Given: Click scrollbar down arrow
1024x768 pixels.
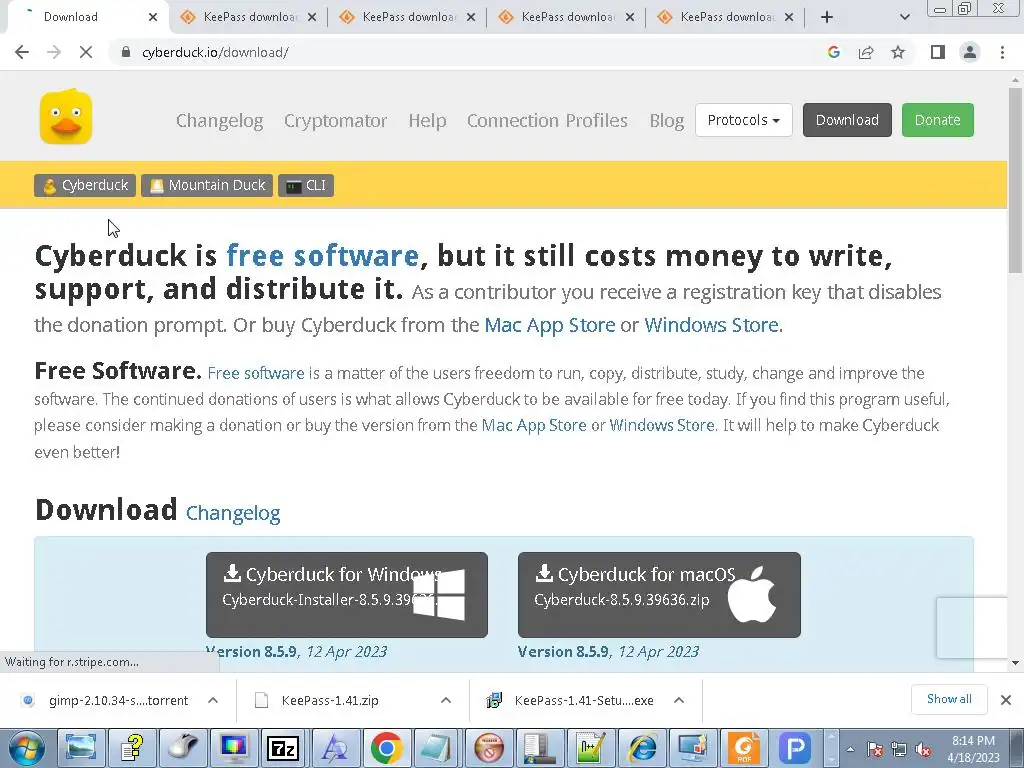Looking at the screenshot, I should pyautogui.click(x=1016, y=663).
